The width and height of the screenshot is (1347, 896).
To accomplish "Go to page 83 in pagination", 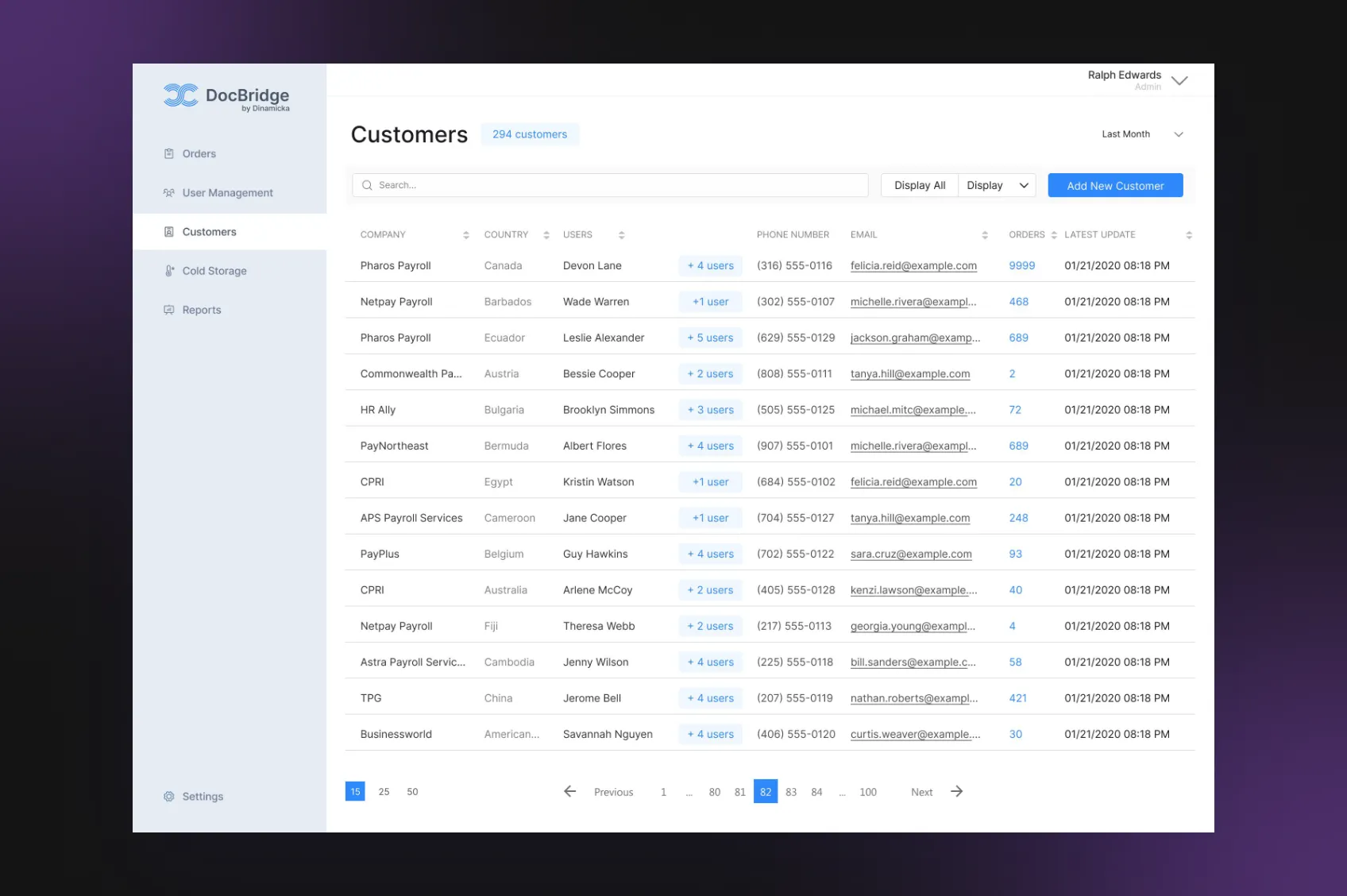I will [x=791, y=792].
